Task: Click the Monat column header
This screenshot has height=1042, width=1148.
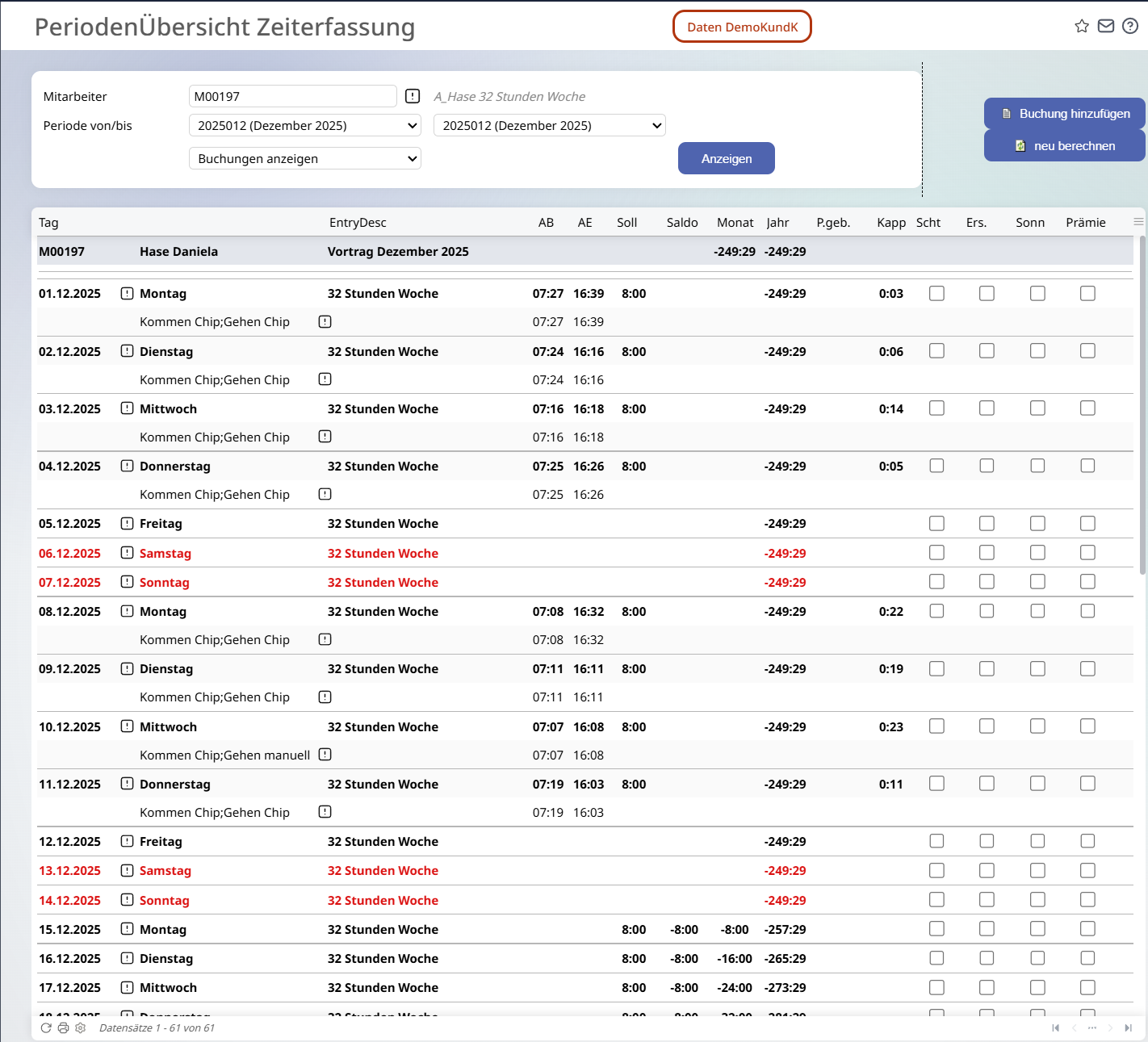Action: click(735, 222)
